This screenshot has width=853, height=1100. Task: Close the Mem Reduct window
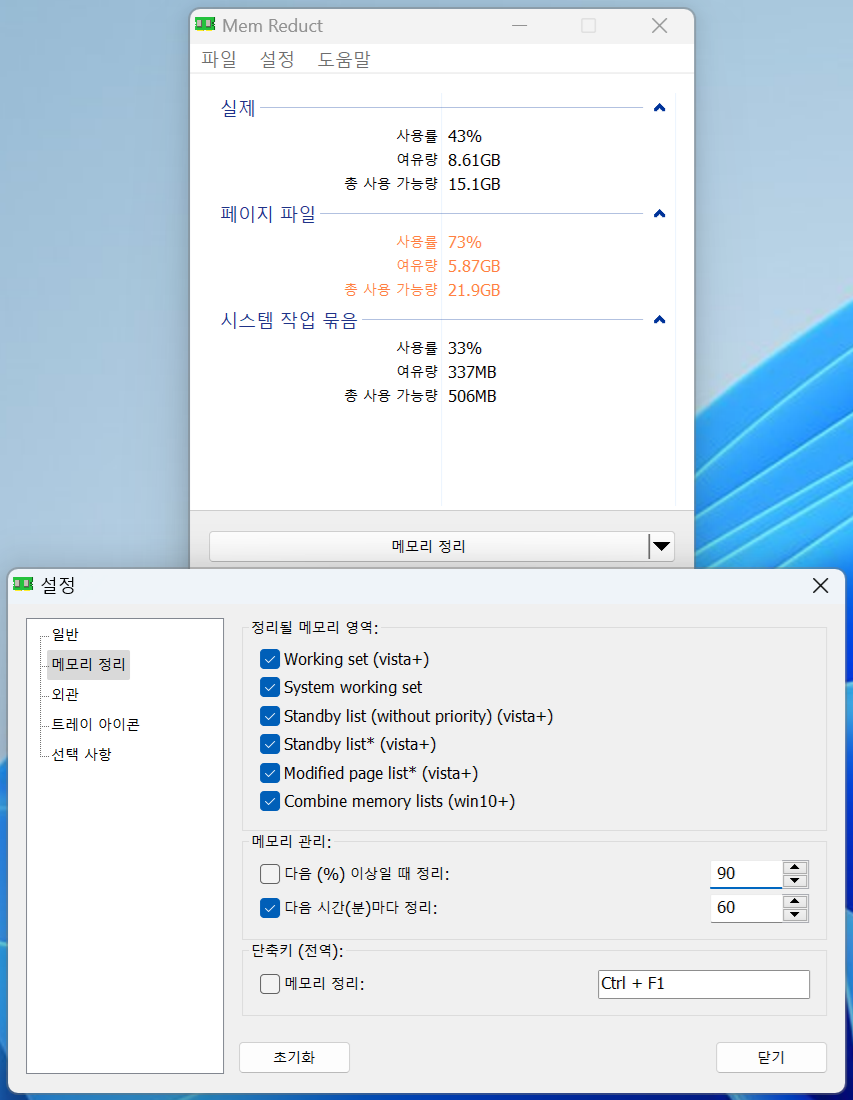coord(659,26)
